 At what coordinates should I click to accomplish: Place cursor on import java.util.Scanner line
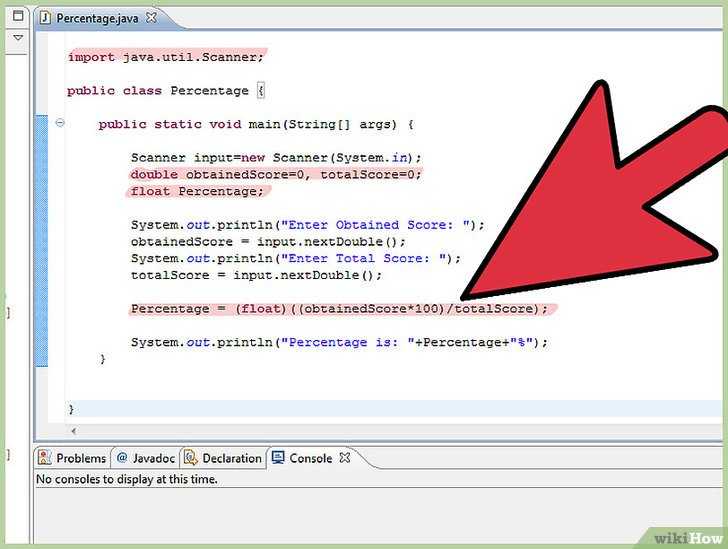(166, 57)
